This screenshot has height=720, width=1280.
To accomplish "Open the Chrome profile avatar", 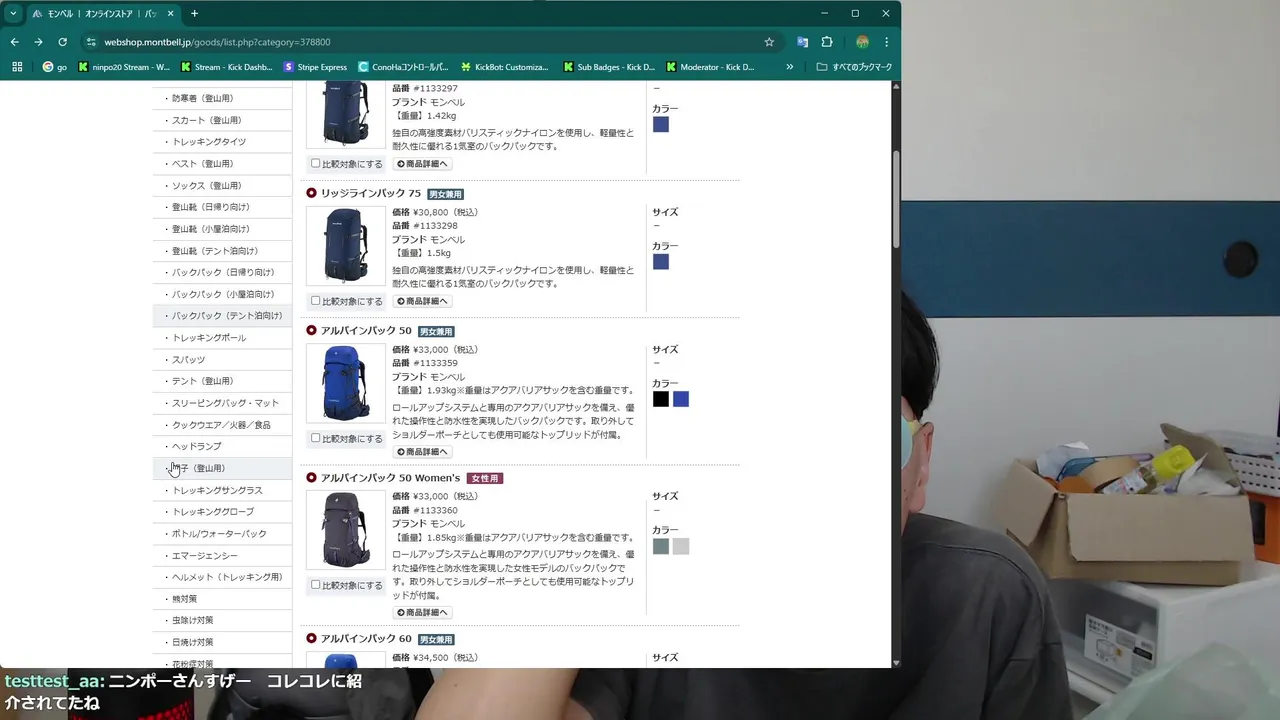I will 862,42.
